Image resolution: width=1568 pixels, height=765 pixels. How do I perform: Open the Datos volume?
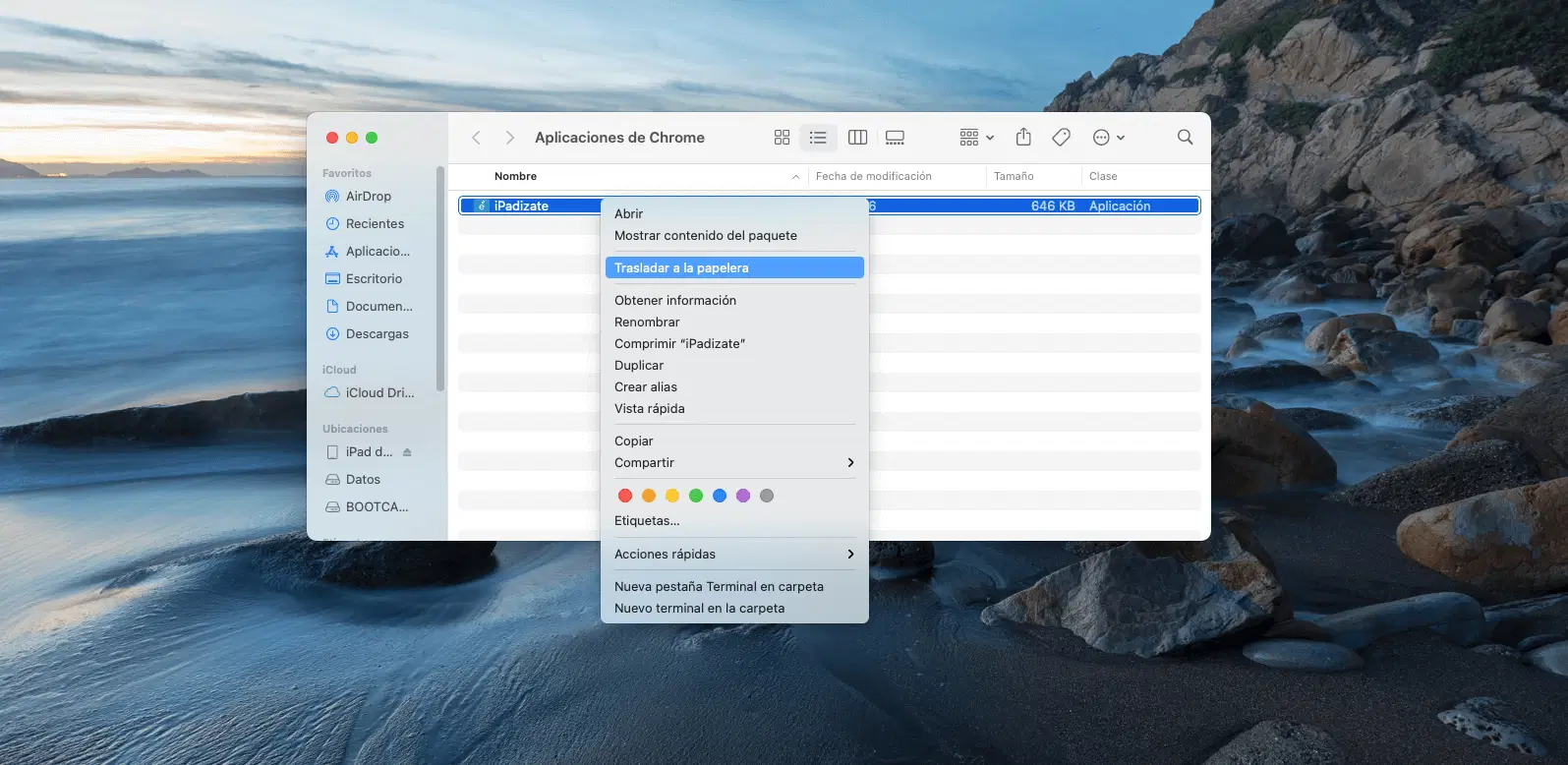(x=363, y=480)
